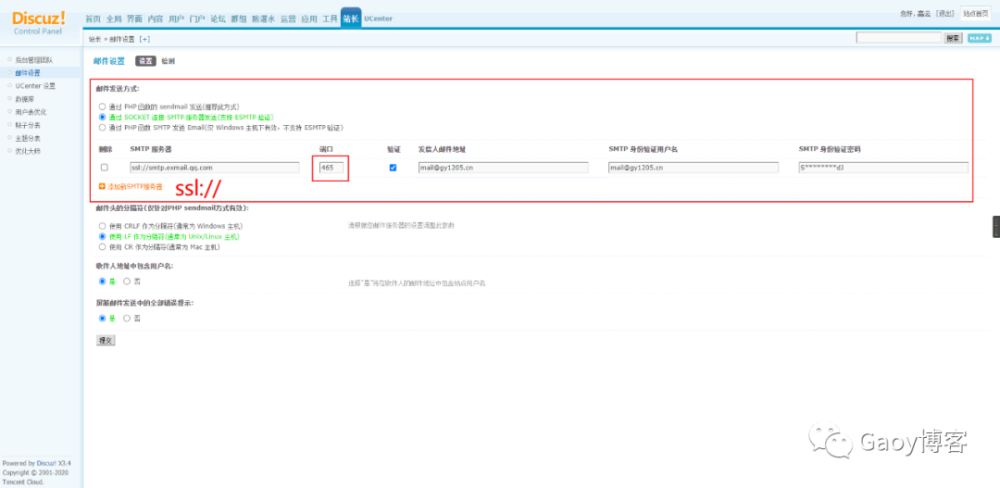Select PHP sendmail sending method
1000x488 pixels.
(x=102, y=107)
